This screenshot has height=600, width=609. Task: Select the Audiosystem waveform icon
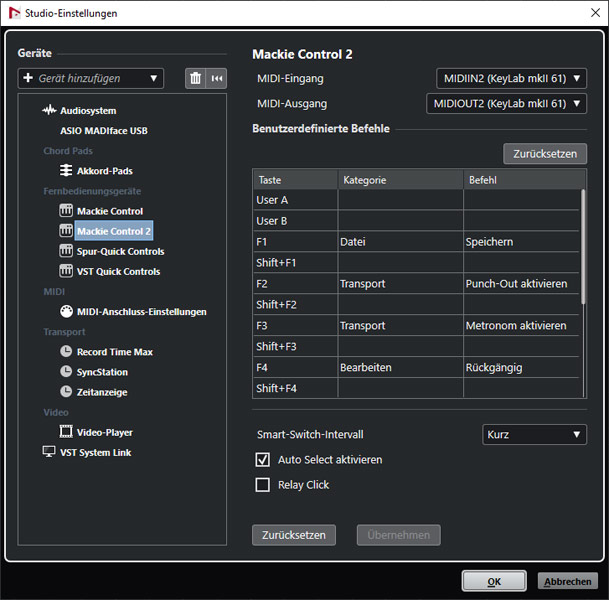(x=49, y=111)
